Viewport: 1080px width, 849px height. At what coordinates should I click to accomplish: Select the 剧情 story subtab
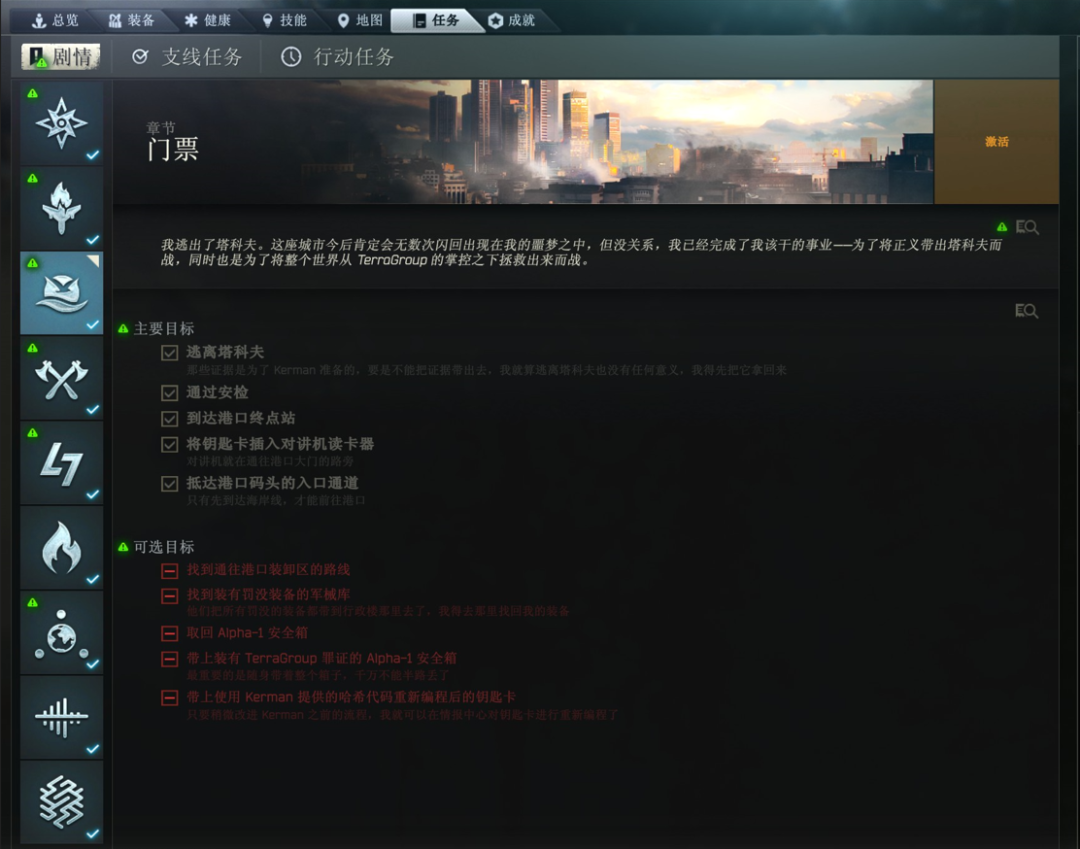point(61,56)
